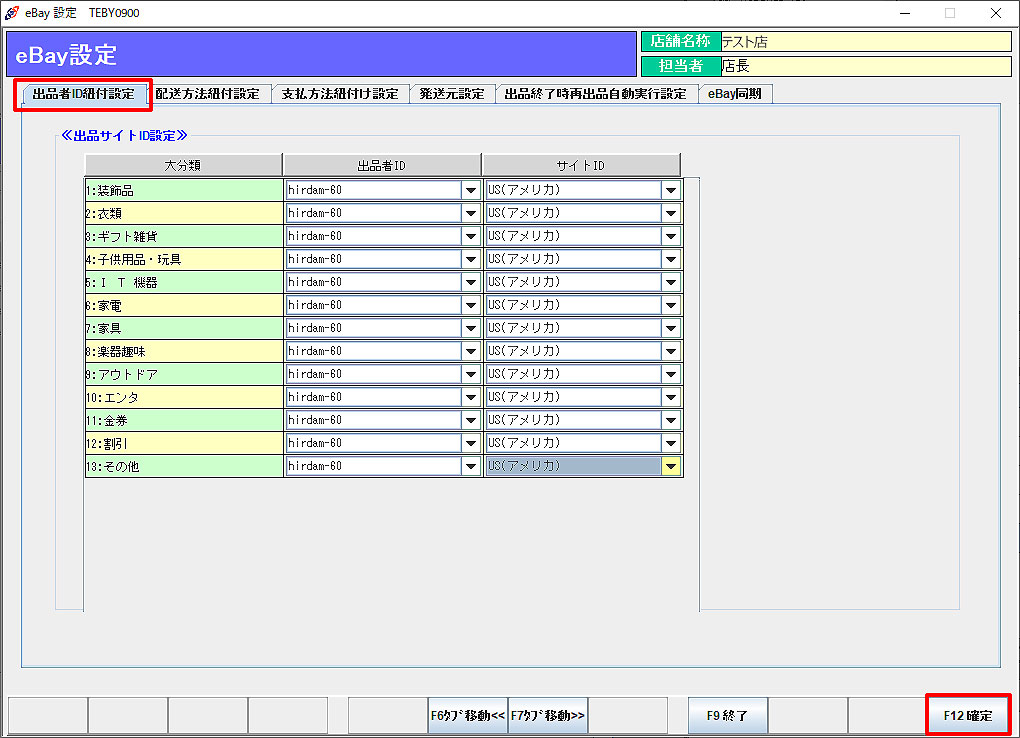The height and width of the screenshot is (738, 1020).
Task: Click the 出品者ID紐付設定 tab
Action: coord(83,94)
